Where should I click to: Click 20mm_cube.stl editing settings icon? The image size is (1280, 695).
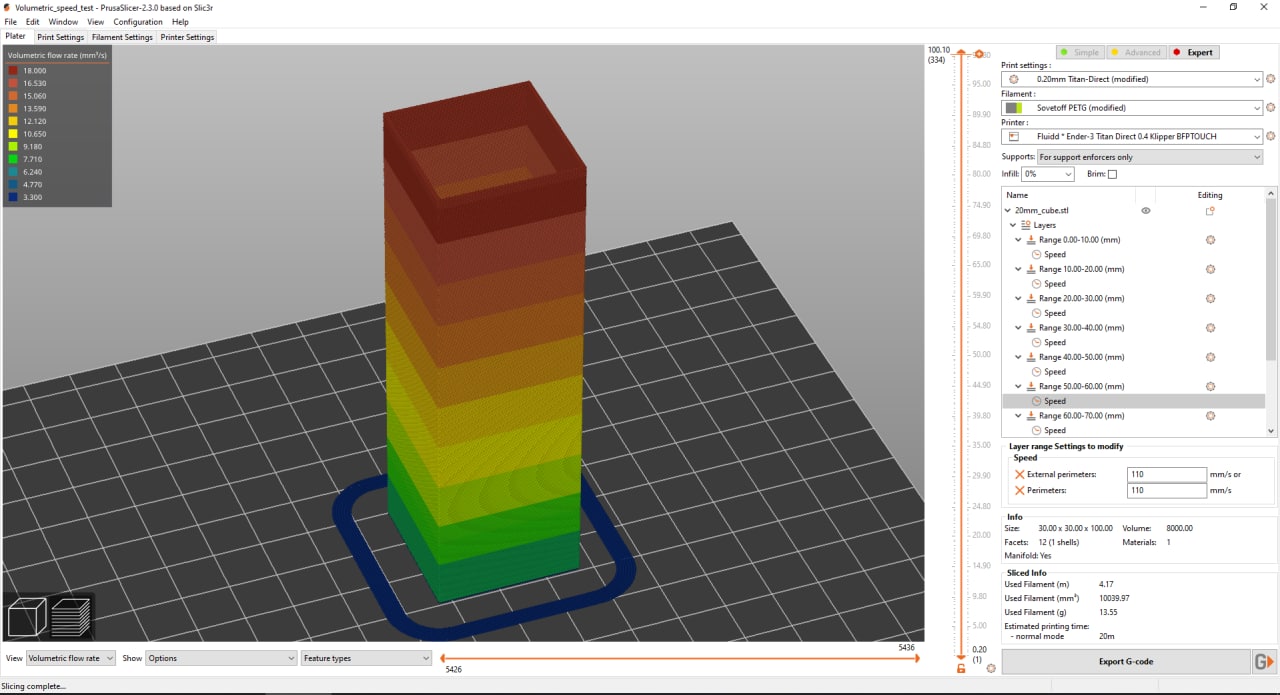(1210, 211)
